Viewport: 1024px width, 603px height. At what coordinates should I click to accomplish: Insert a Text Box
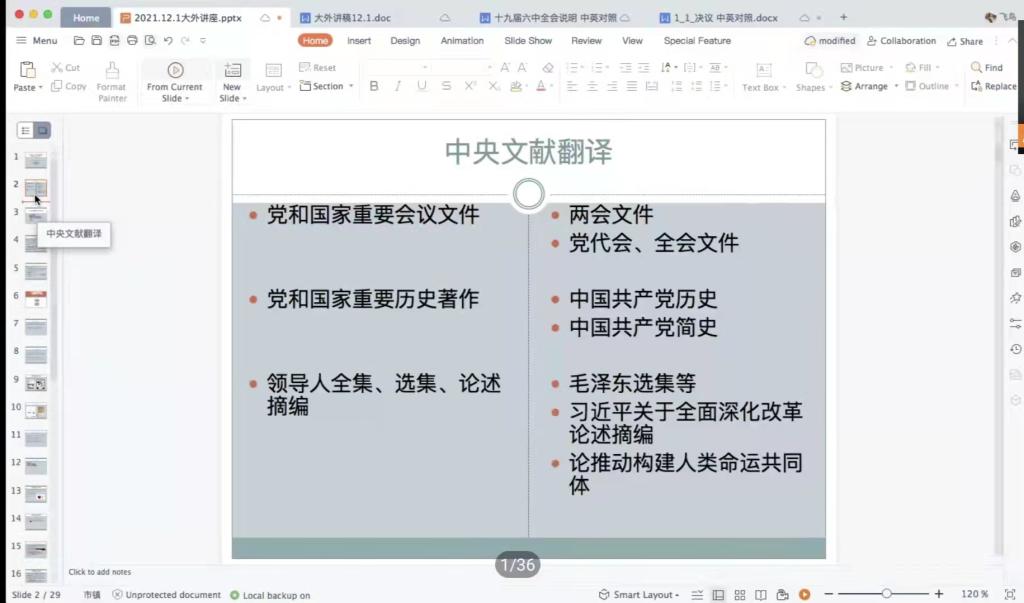[x=762, y=78]
